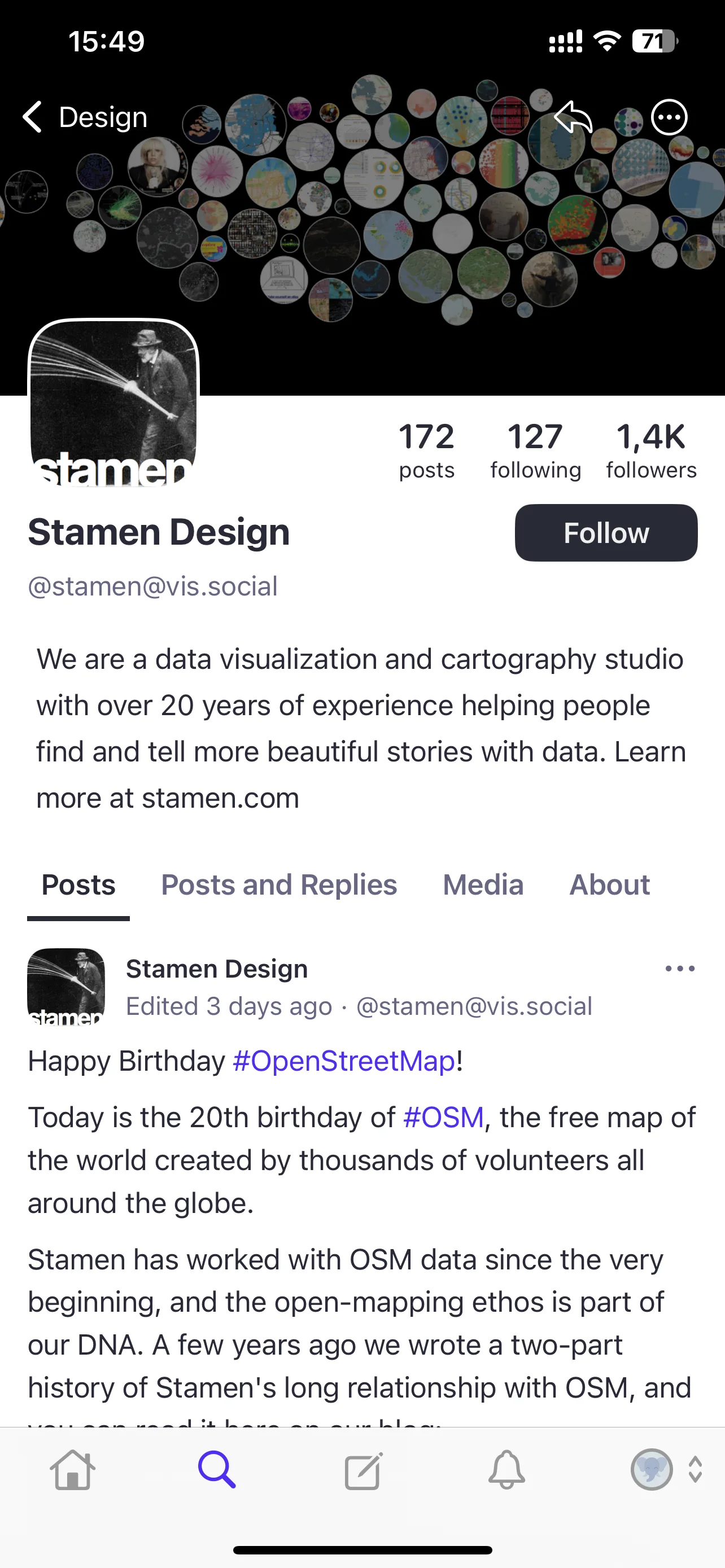Tap the compose new post icon
This screenshot has width=725, height=1568.
(x=363, y=1470)
